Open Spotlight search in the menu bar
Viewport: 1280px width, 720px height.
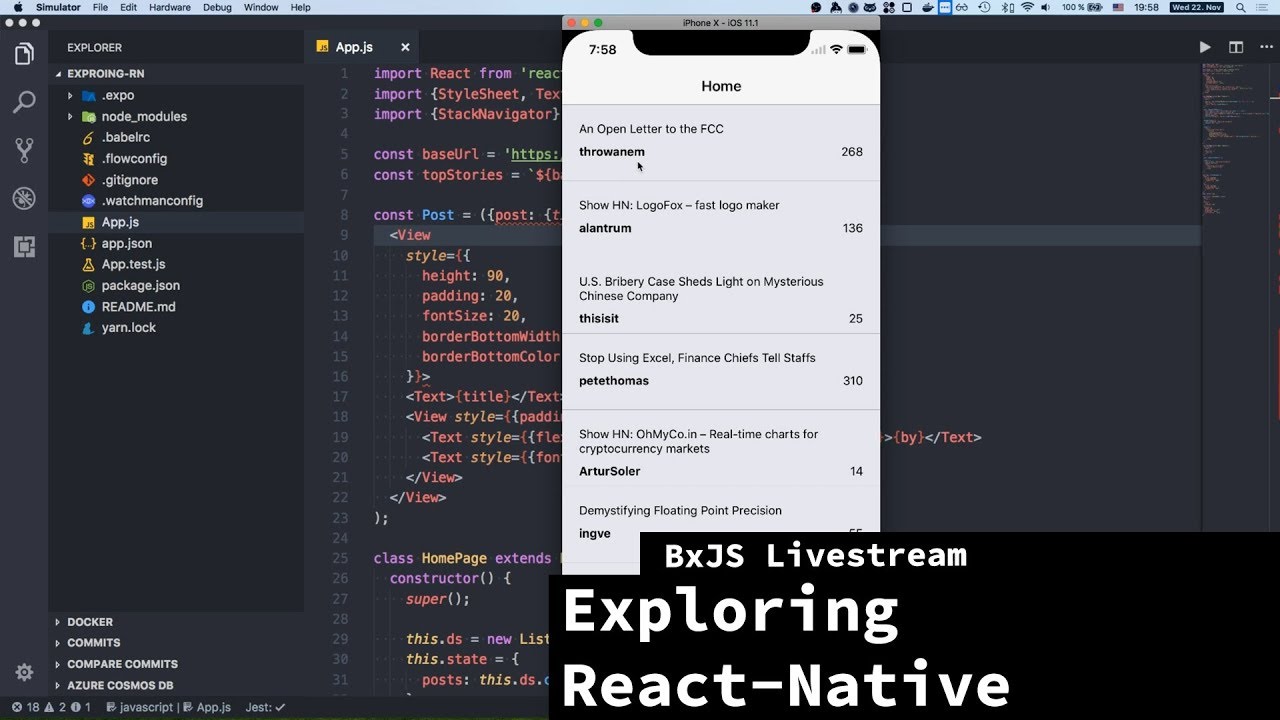1241,7
